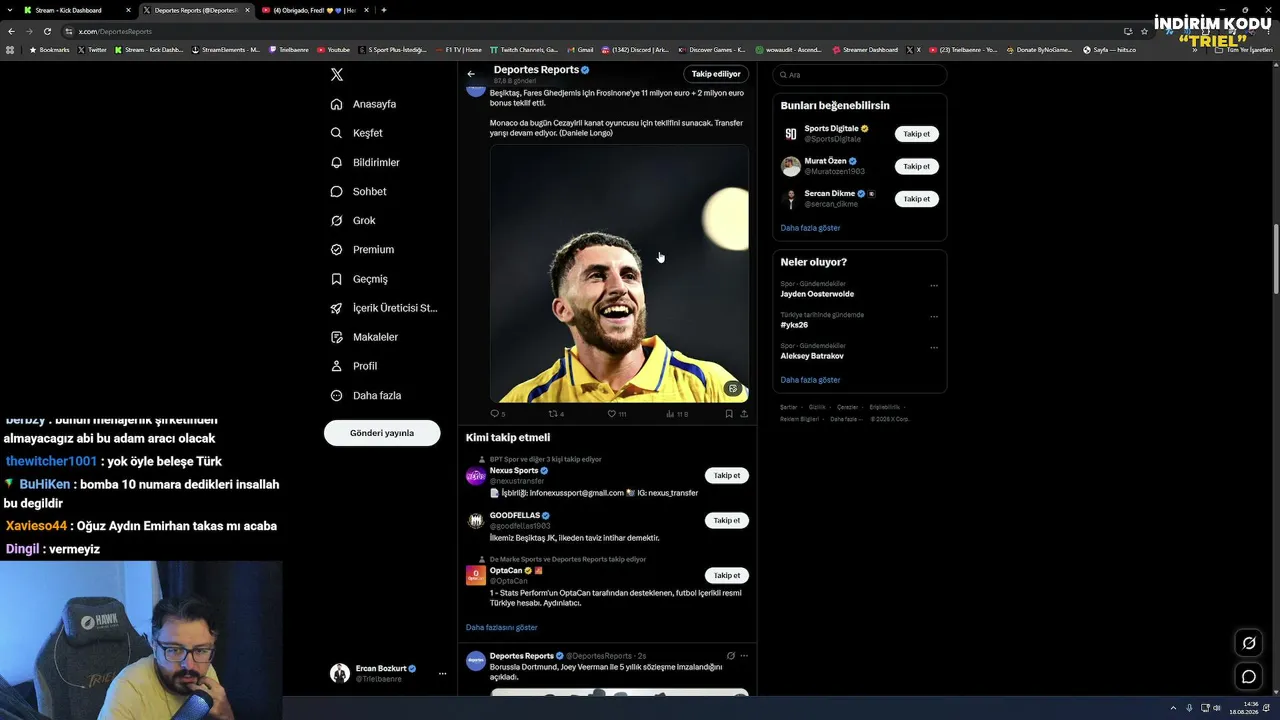
Task: Follow OptaCan
Action: (x=727, y=576)
